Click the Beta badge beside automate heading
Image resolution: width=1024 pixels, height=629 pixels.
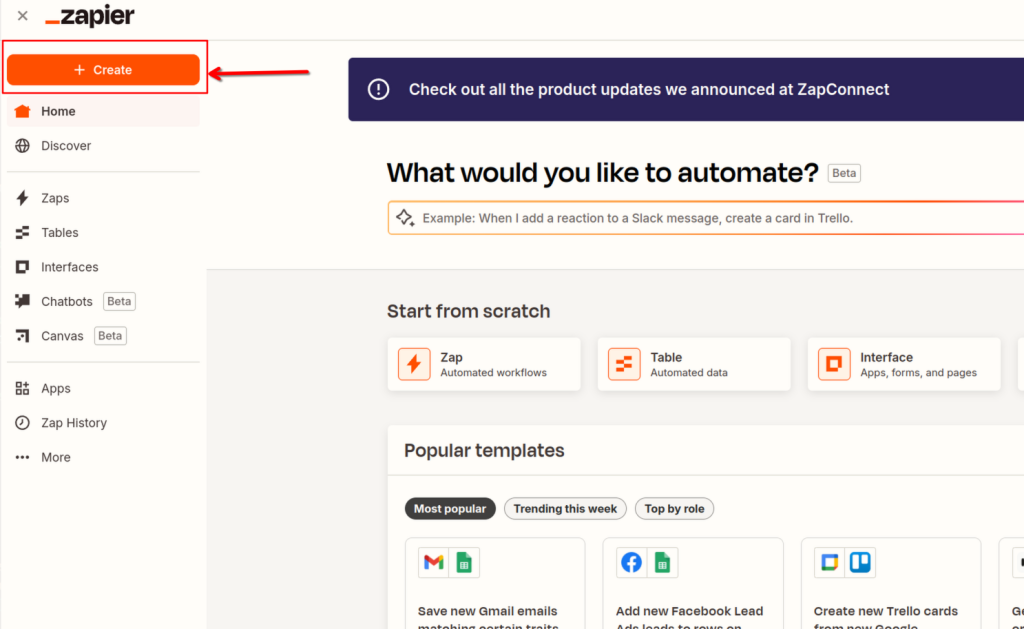[x=844, y=173]
